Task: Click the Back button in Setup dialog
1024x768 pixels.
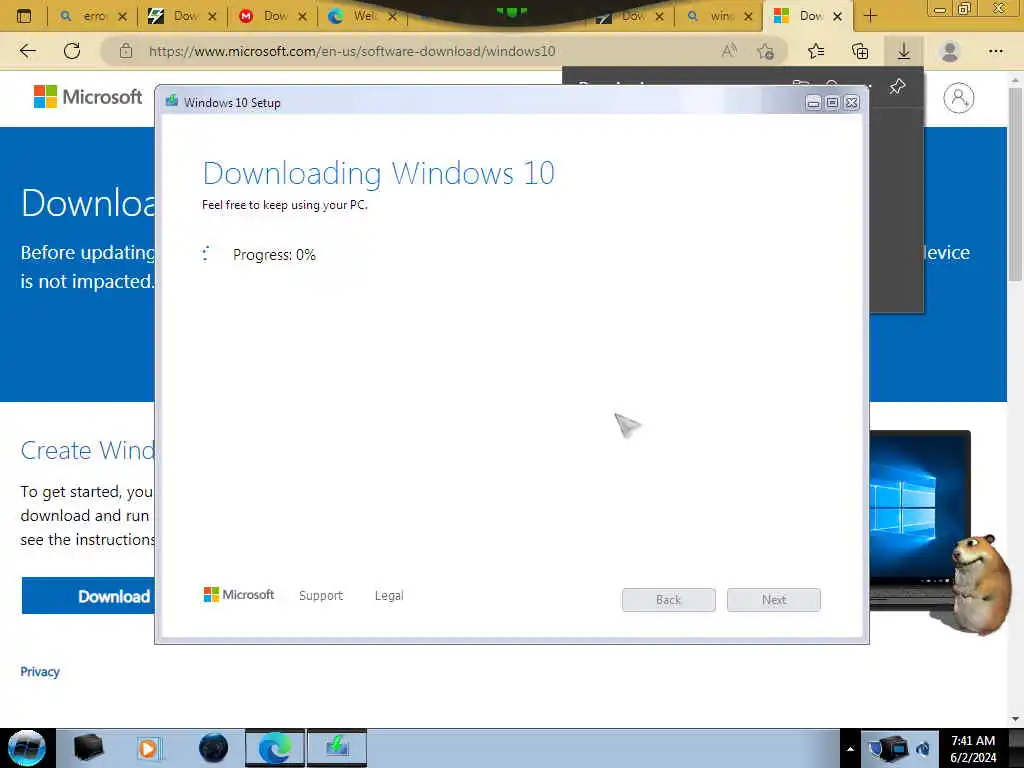Action: tap(669, 600)
